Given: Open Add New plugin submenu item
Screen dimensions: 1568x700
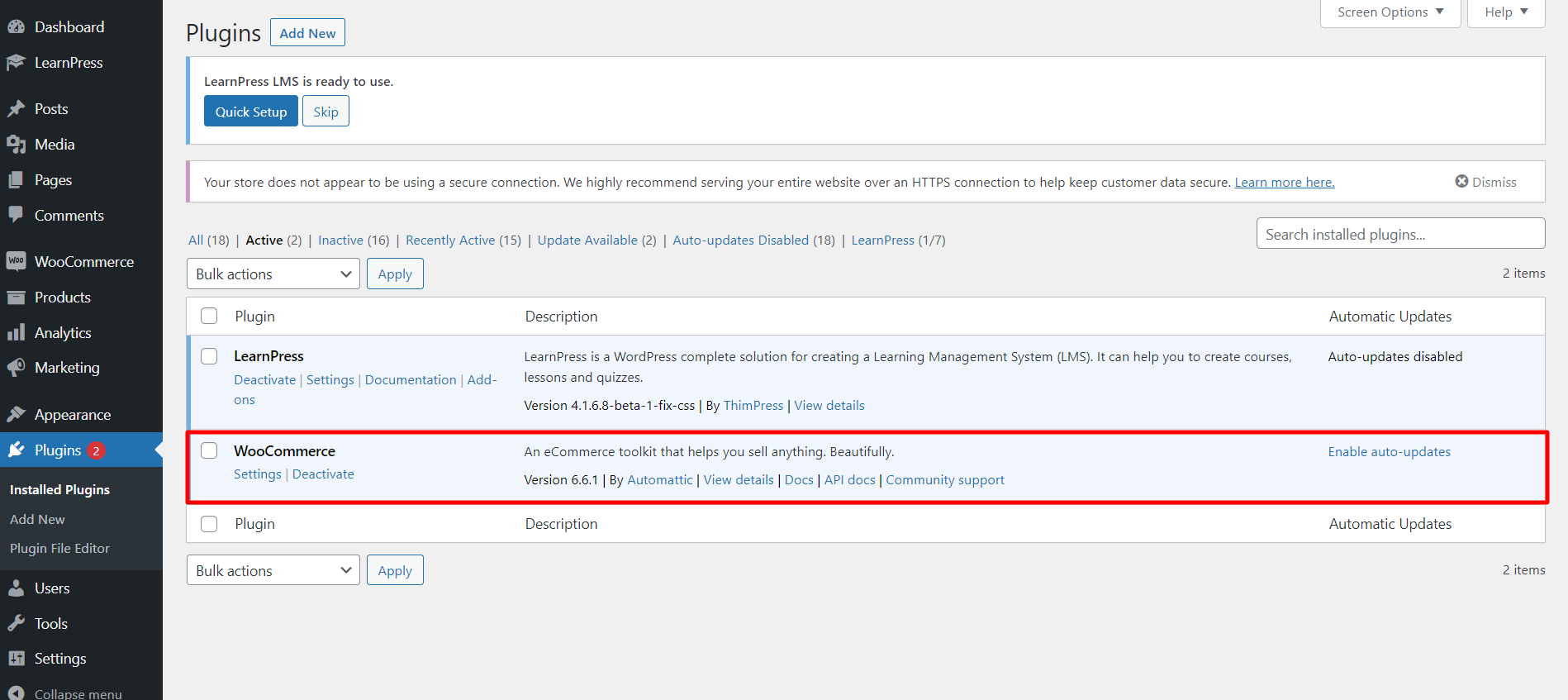Looking at the screenshot, I should pyautogui.click(x=37, y=519).
